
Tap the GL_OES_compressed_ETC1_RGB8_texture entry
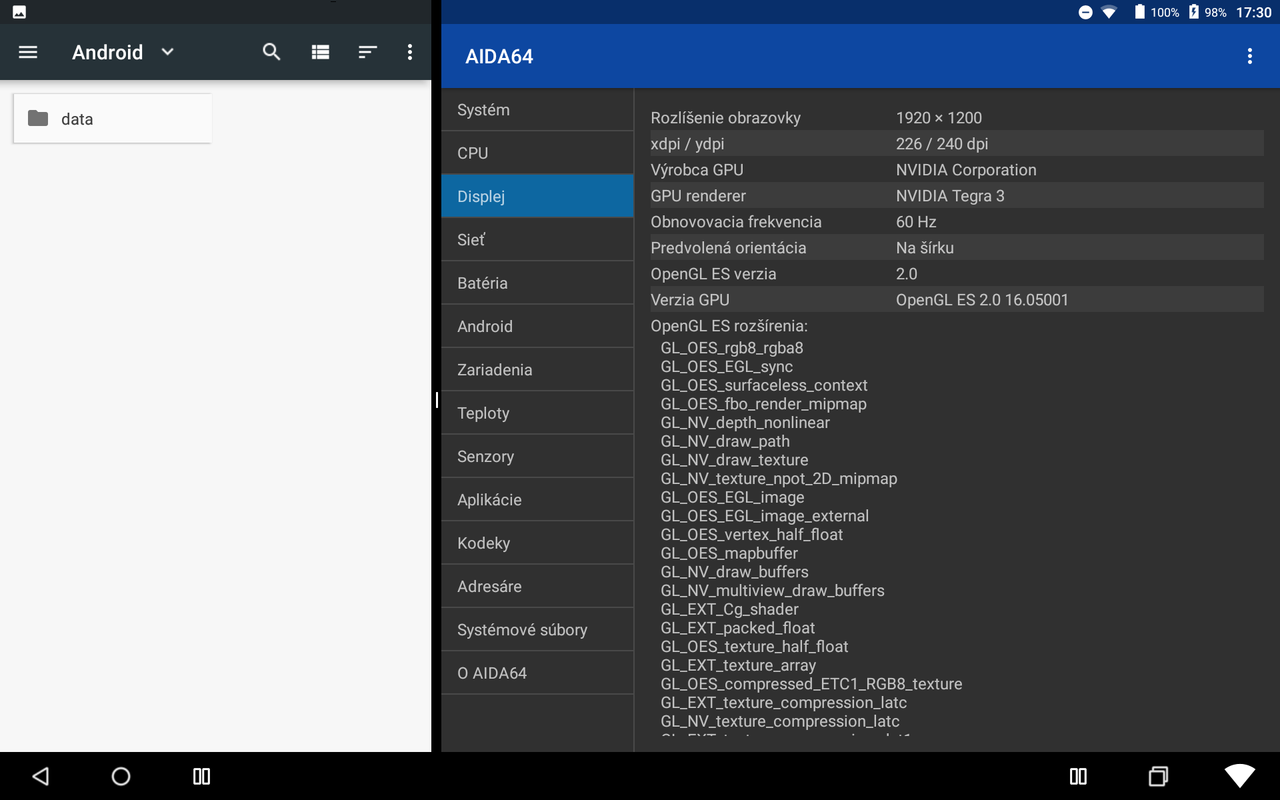coord(811,684)
